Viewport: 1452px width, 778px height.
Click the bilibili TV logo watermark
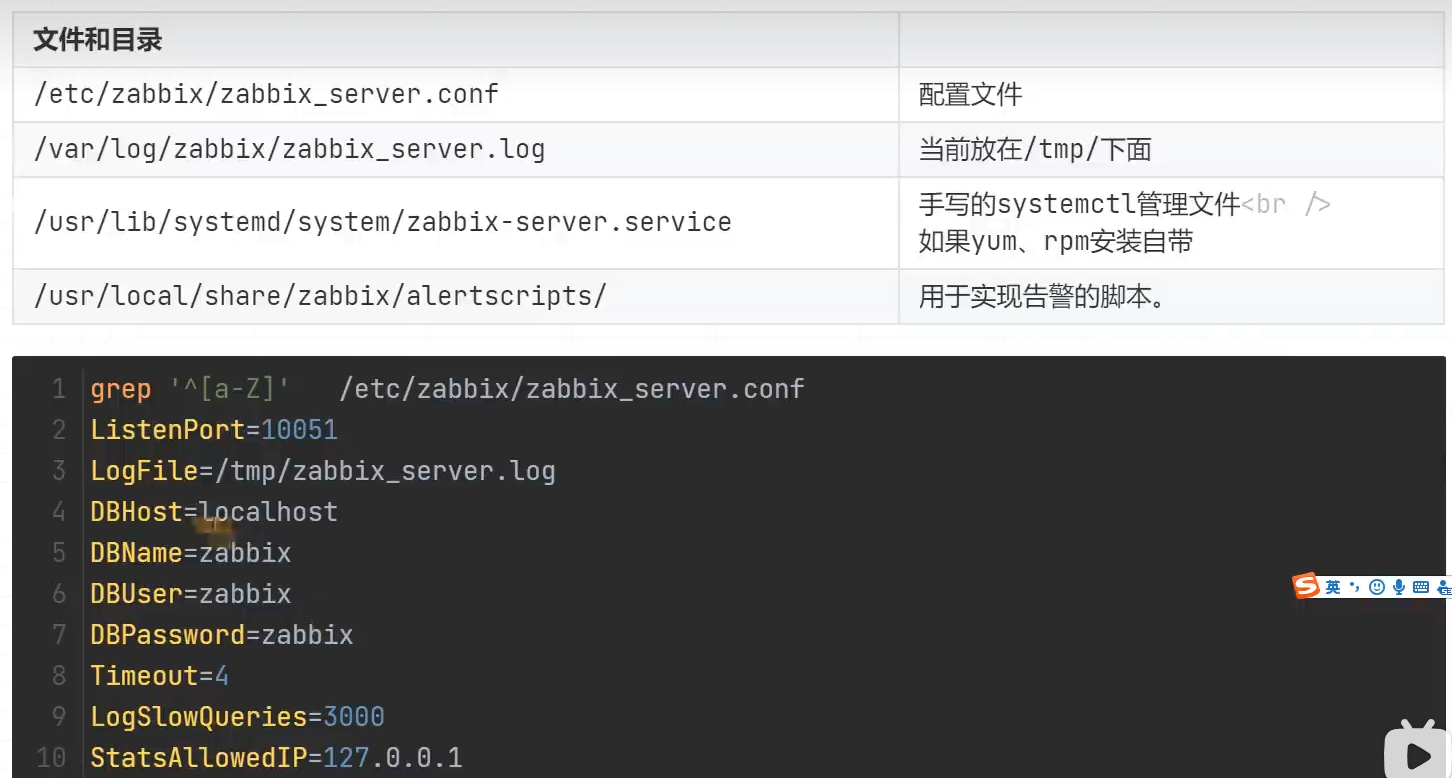1417,748
